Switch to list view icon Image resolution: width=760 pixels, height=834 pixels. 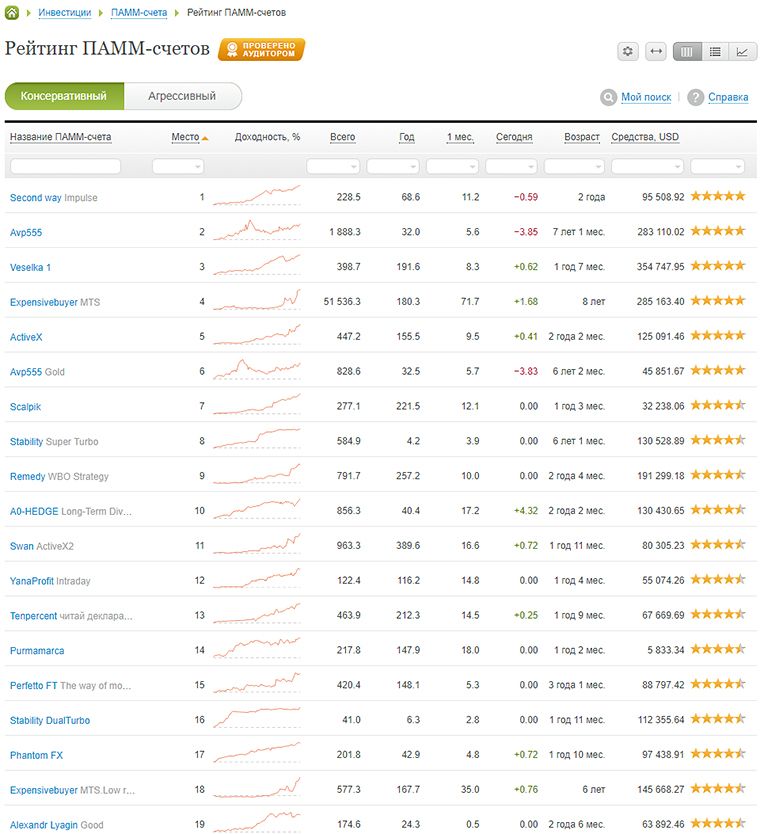pos(715,52)
